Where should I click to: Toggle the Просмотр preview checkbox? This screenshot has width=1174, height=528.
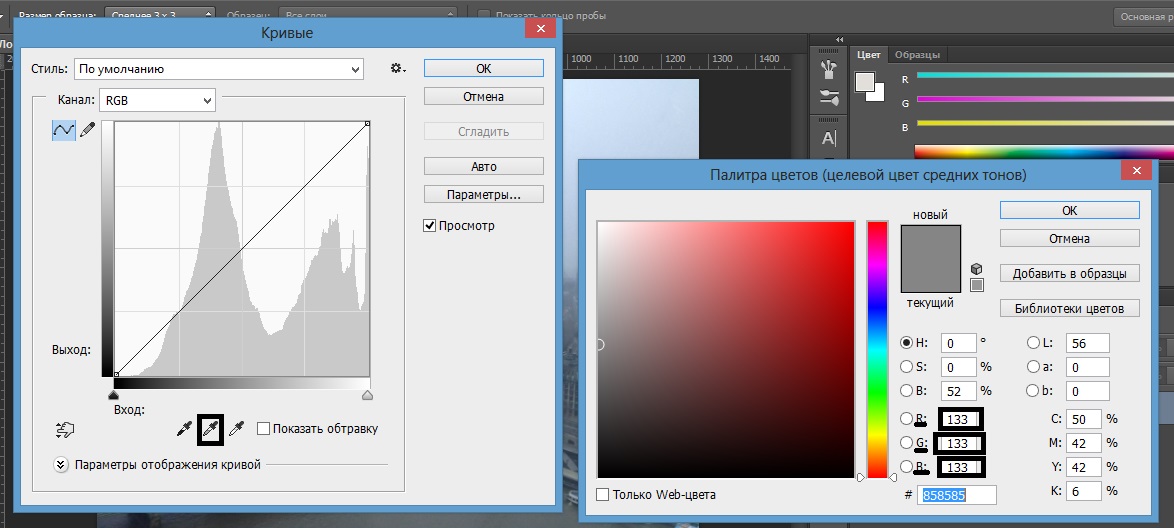point(430,225)
